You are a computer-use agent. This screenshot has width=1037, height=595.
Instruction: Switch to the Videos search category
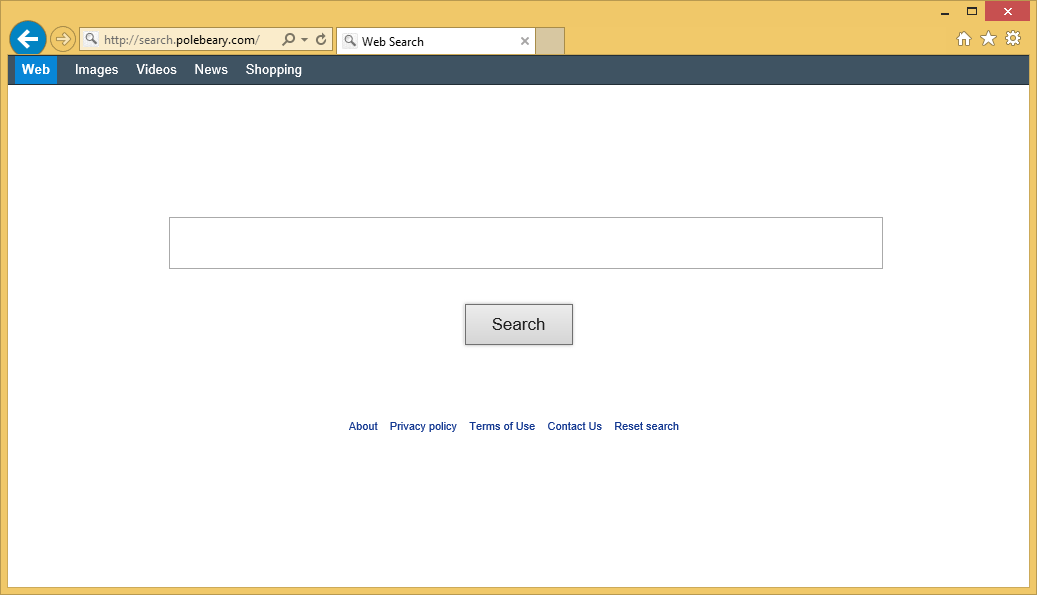(156, 69)
